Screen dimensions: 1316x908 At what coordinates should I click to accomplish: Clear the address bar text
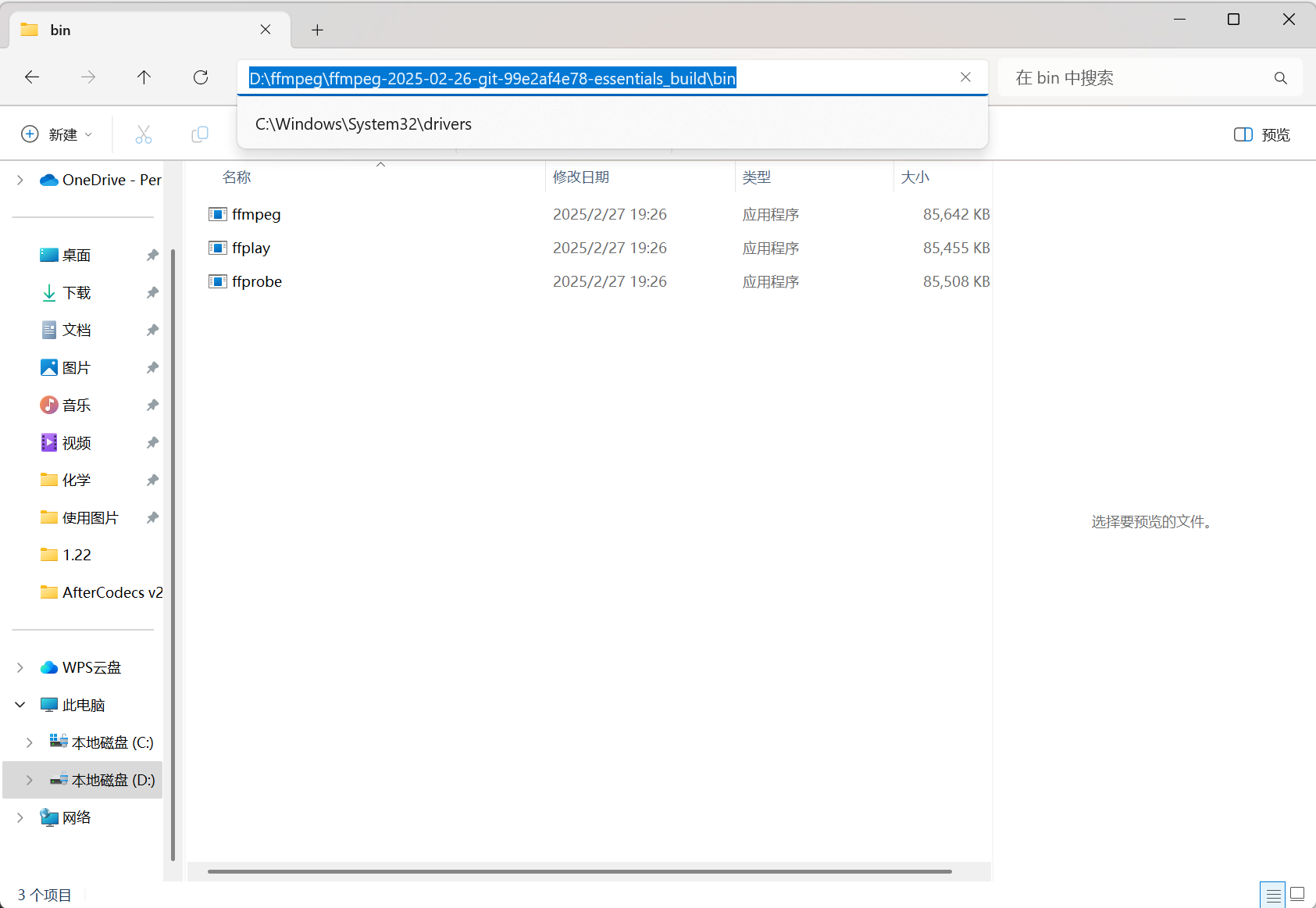tap(965, 77)
